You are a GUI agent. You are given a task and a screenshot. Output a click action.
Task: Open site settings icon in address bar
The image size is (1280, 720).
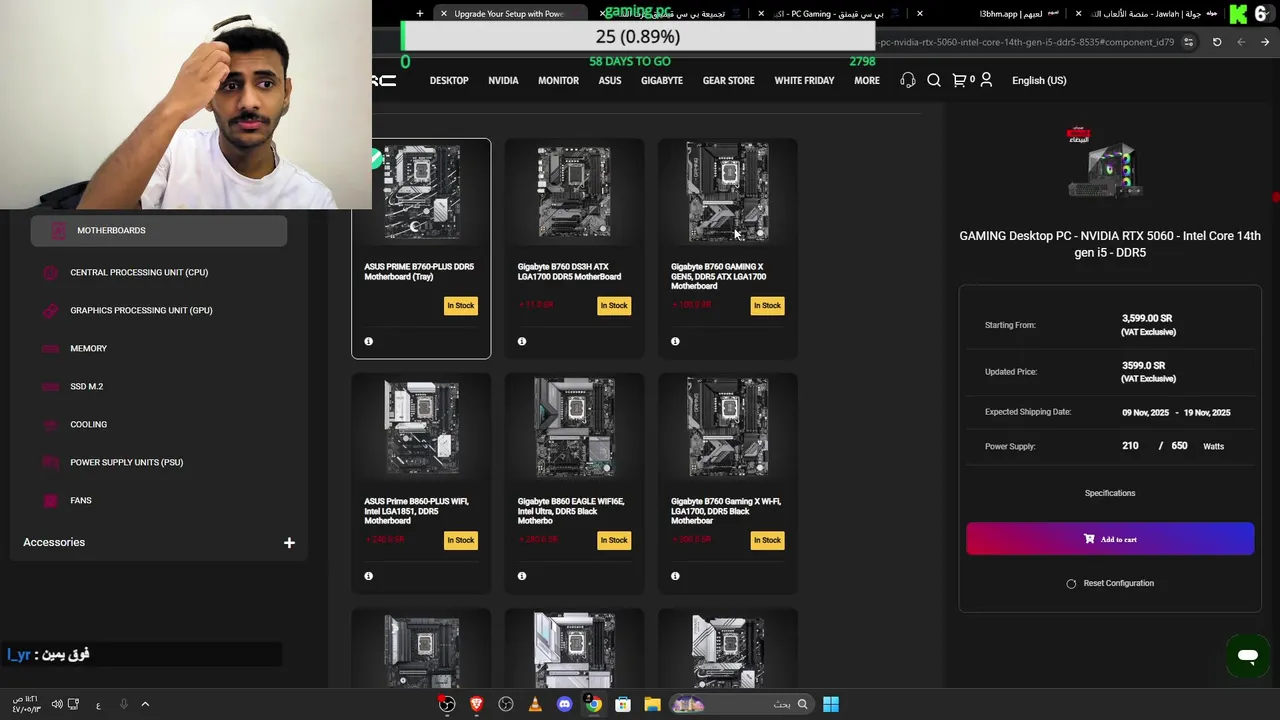(1188, 42)
